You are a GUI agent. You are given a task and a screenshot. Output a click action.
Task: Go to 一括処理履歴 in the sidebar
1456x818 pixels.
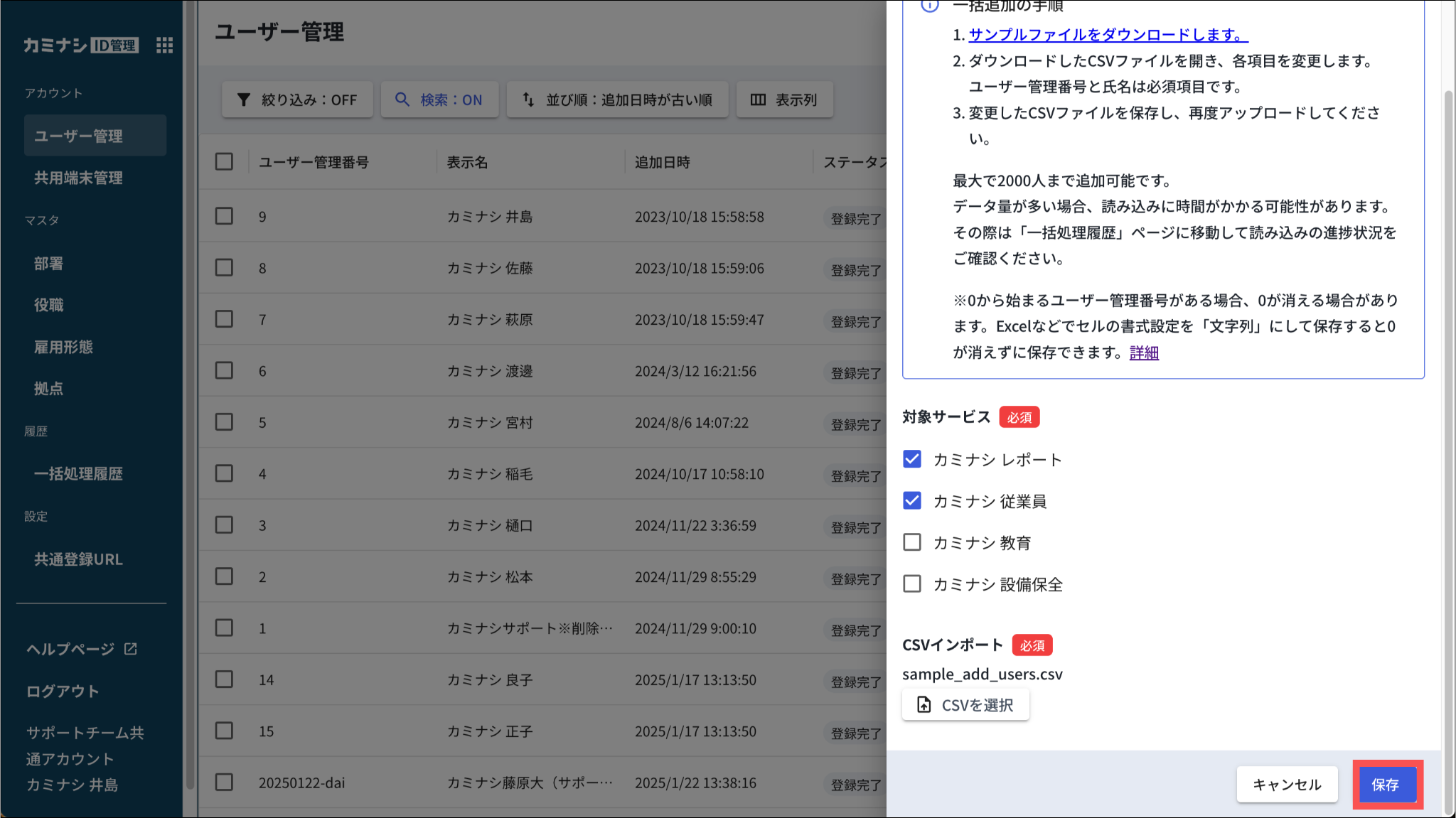point(78,473)
